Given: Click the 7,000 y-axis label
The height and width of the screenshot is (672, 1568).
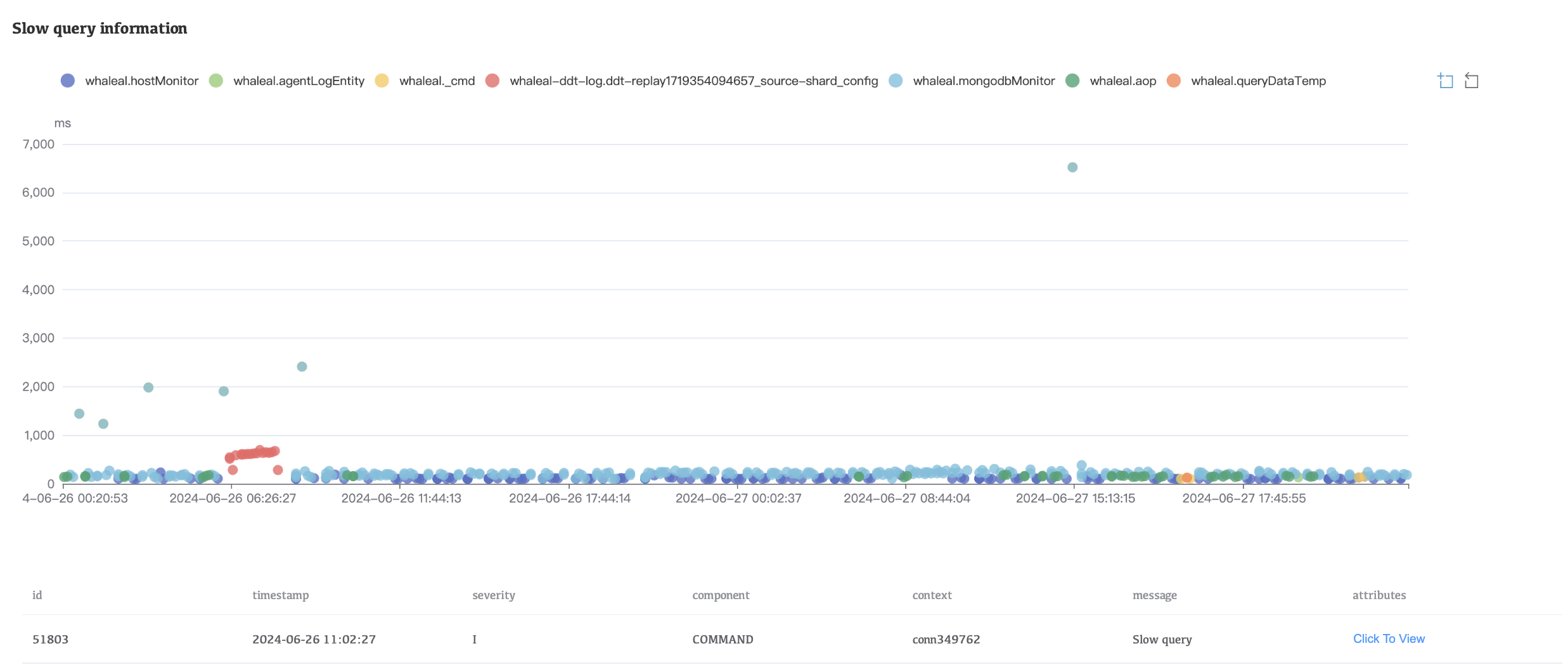Looking at the screenshot, I should pos(39,144).
